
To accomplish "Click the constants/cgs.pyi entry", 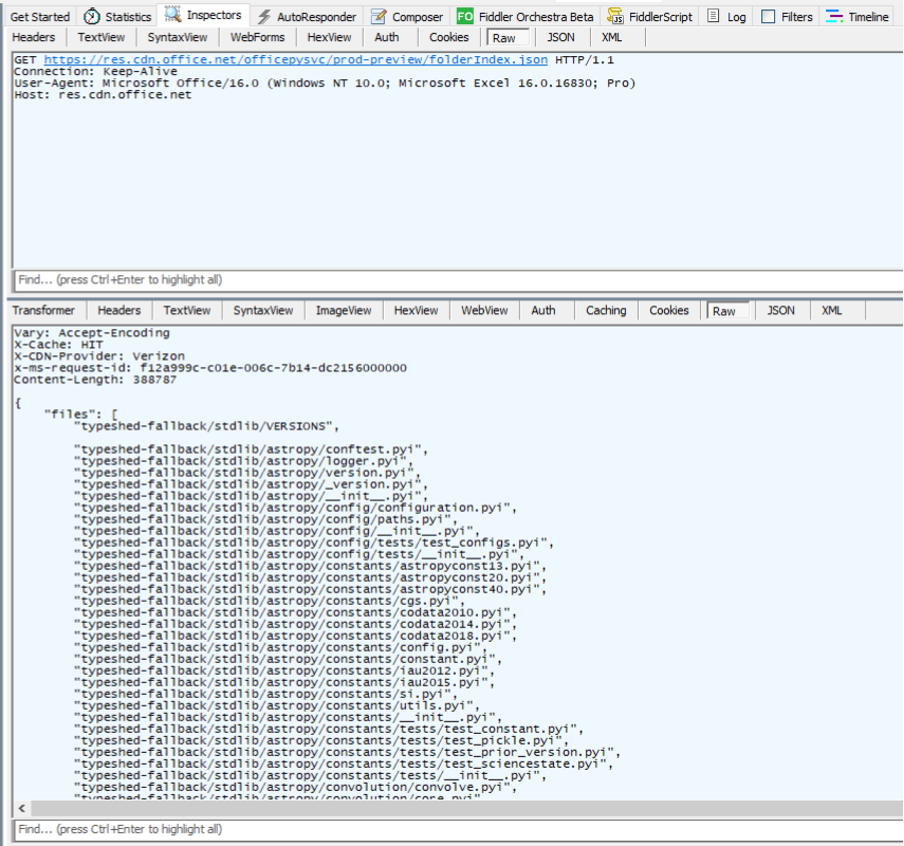I will 270,601.
